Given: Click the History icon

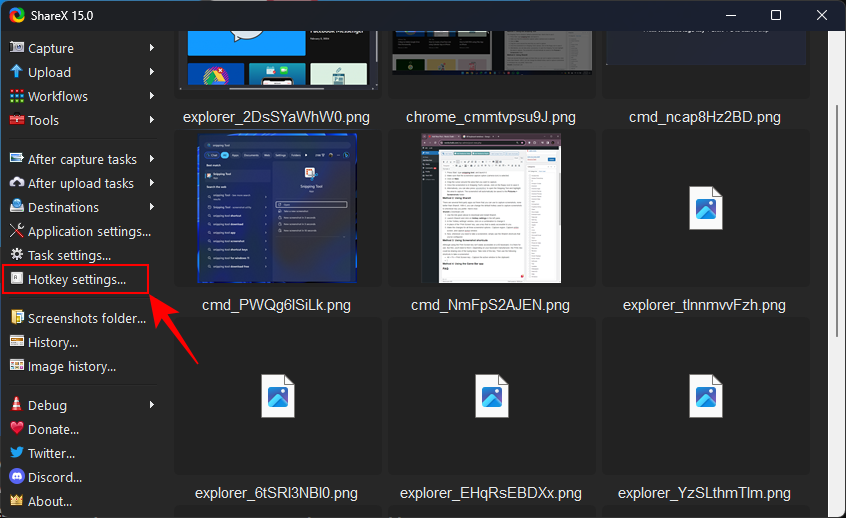Looking at the screenshot, I should [17, 342].
